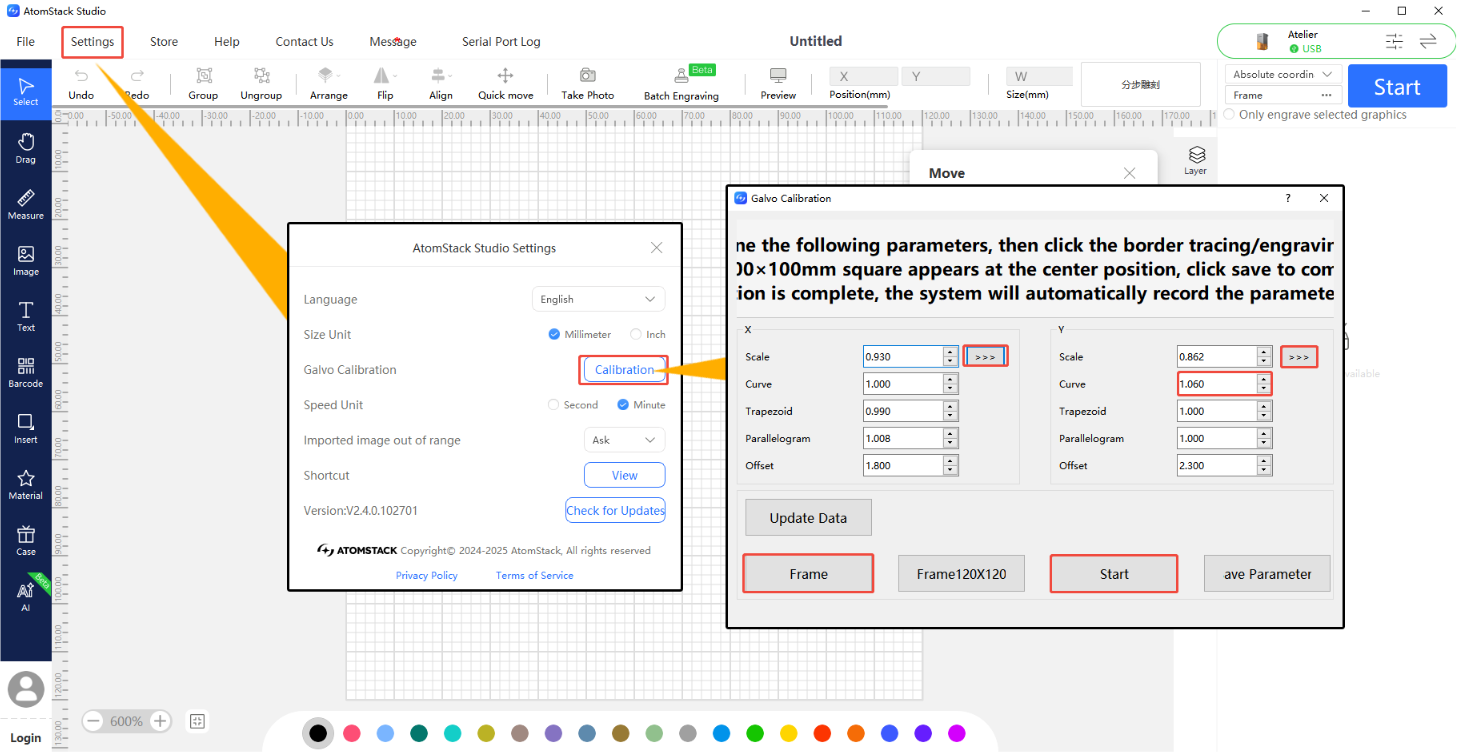1461x754 pixels.
Task: Enable Only engrave selected graphics option
Action: 1315,115
